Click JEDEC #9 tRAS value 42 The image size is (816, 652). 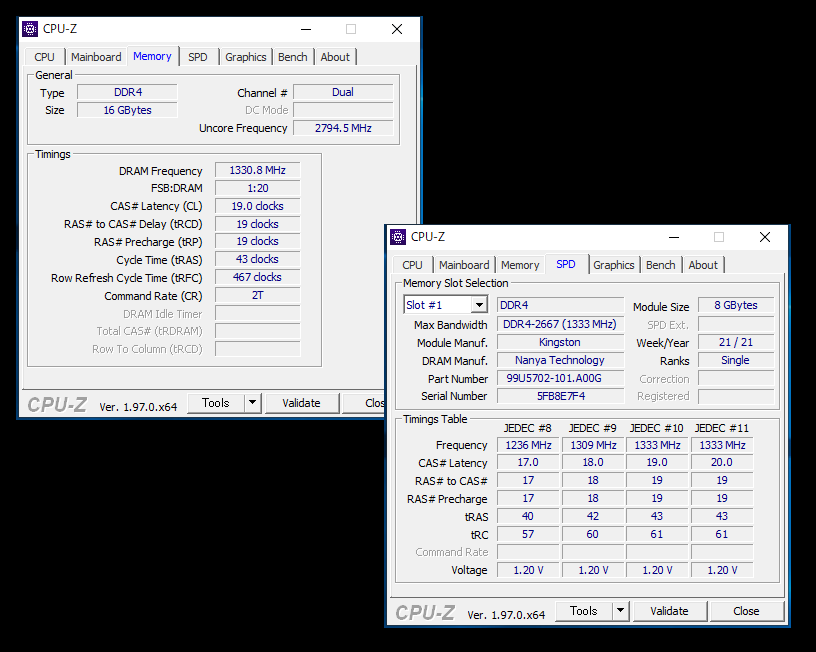pos(593,516)
